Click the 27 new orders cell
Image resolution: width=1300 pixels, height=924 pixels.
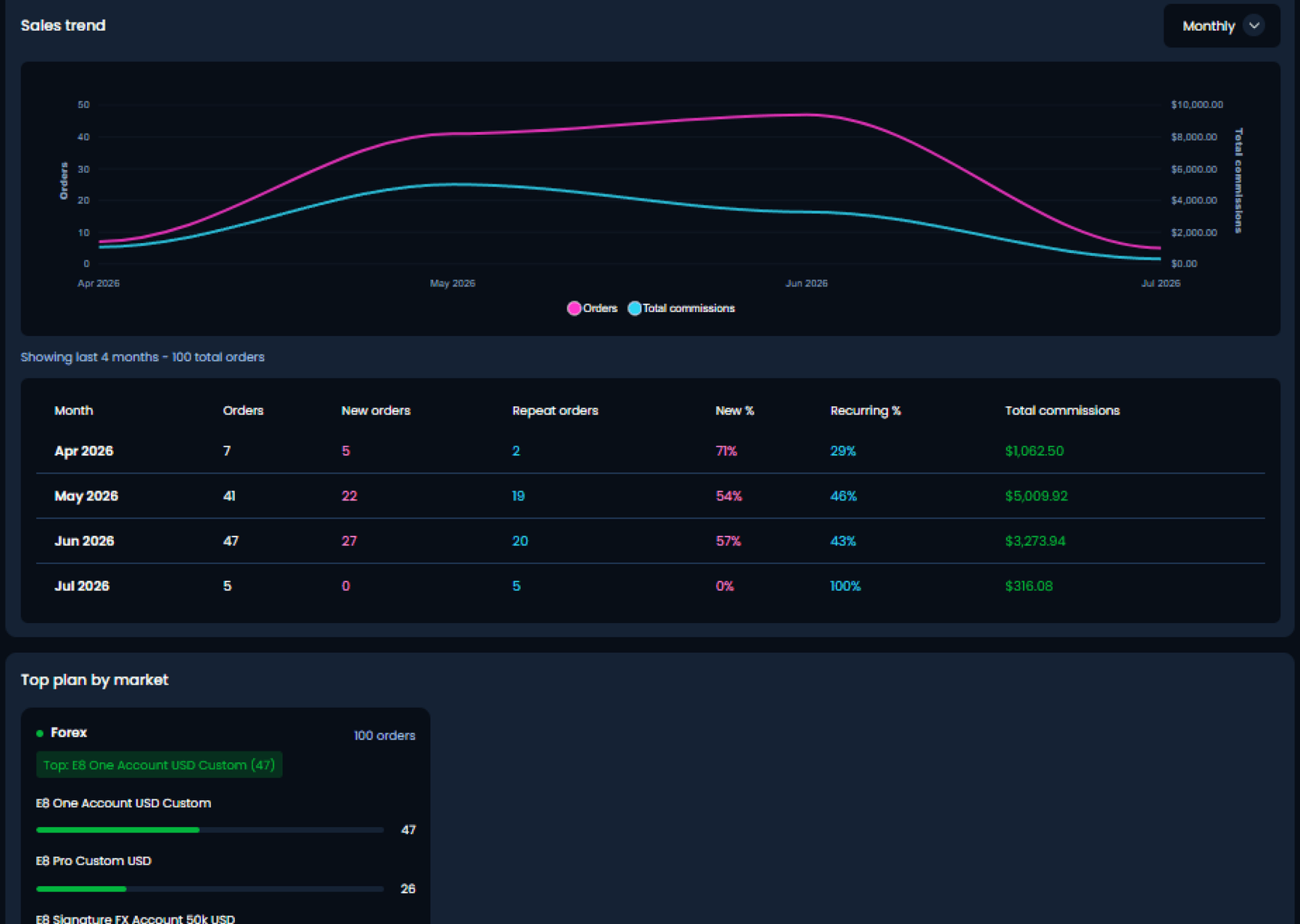[349, 541]
